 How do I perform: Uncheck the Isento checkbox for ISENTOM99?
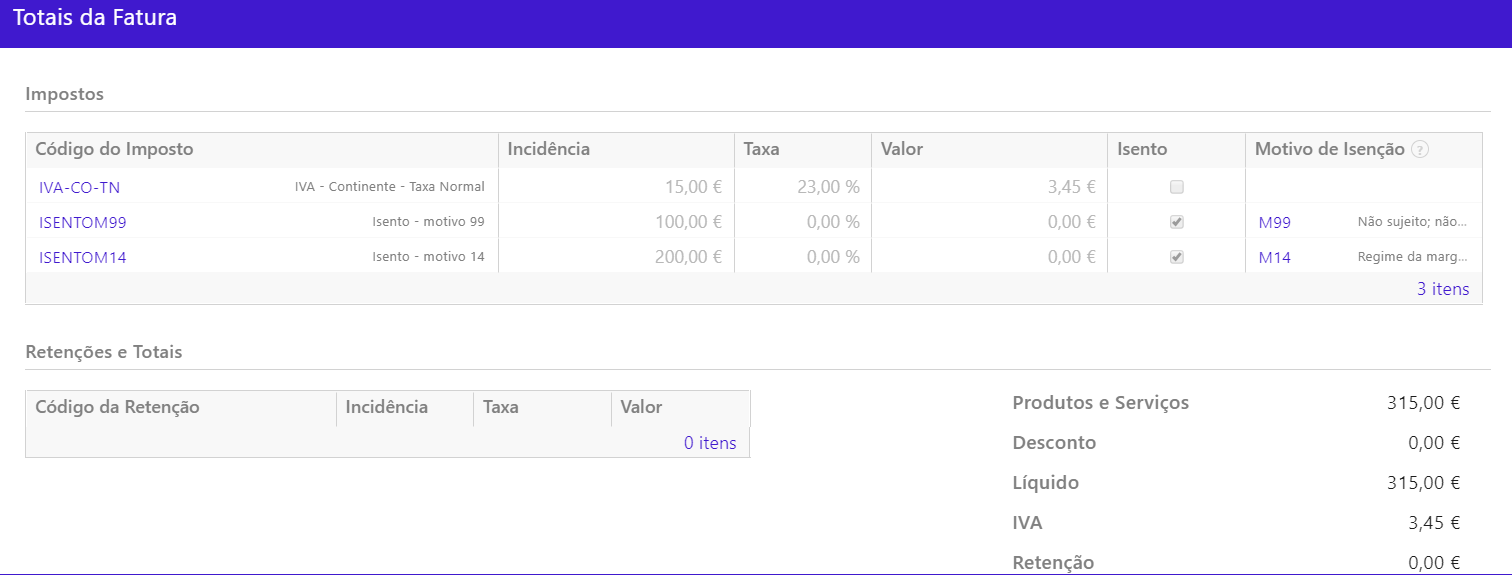coord(1177,222)
